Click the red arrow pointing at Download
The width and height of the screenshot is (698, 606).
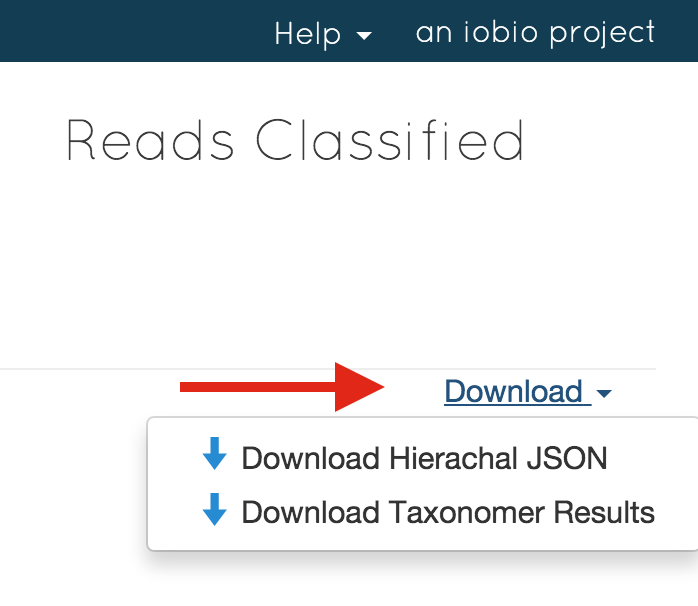[282, 387]
